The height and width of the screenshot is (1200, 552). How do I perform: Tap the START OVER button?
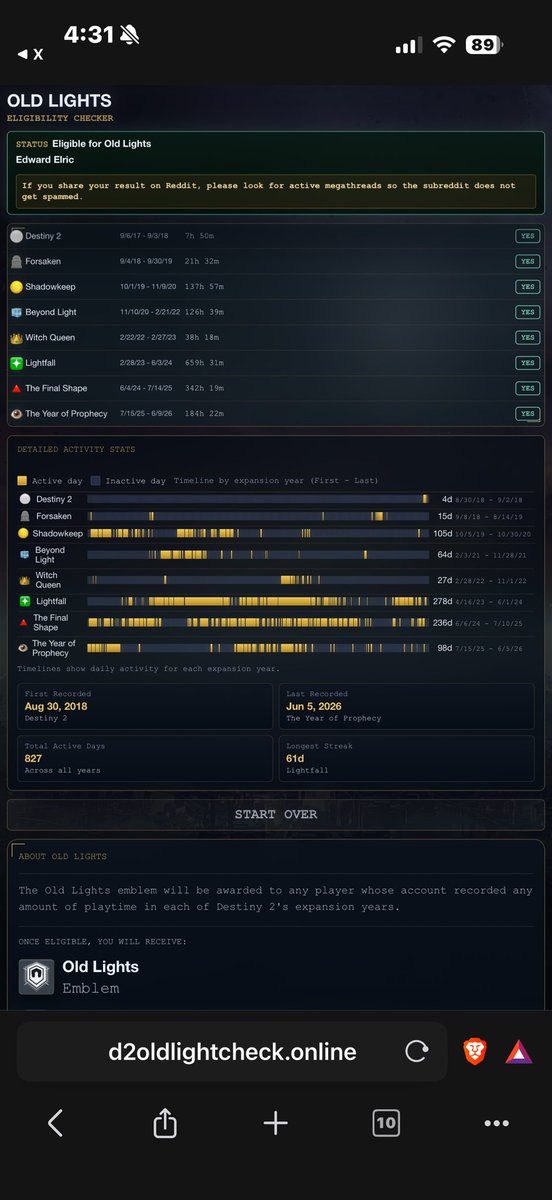point(275,814)
